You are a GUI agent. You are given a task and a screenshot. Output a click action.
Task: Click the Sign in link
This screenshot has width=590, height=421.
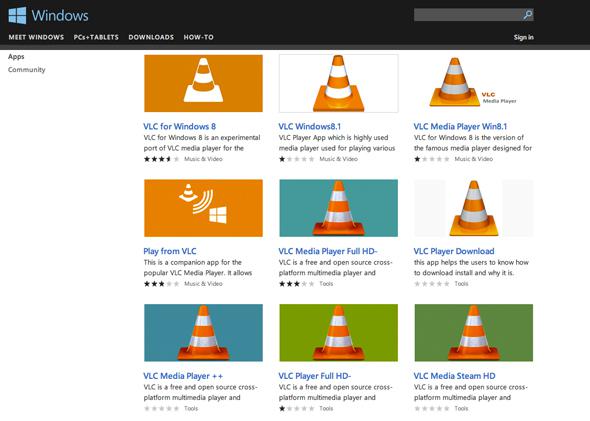[x=523, y=37]
